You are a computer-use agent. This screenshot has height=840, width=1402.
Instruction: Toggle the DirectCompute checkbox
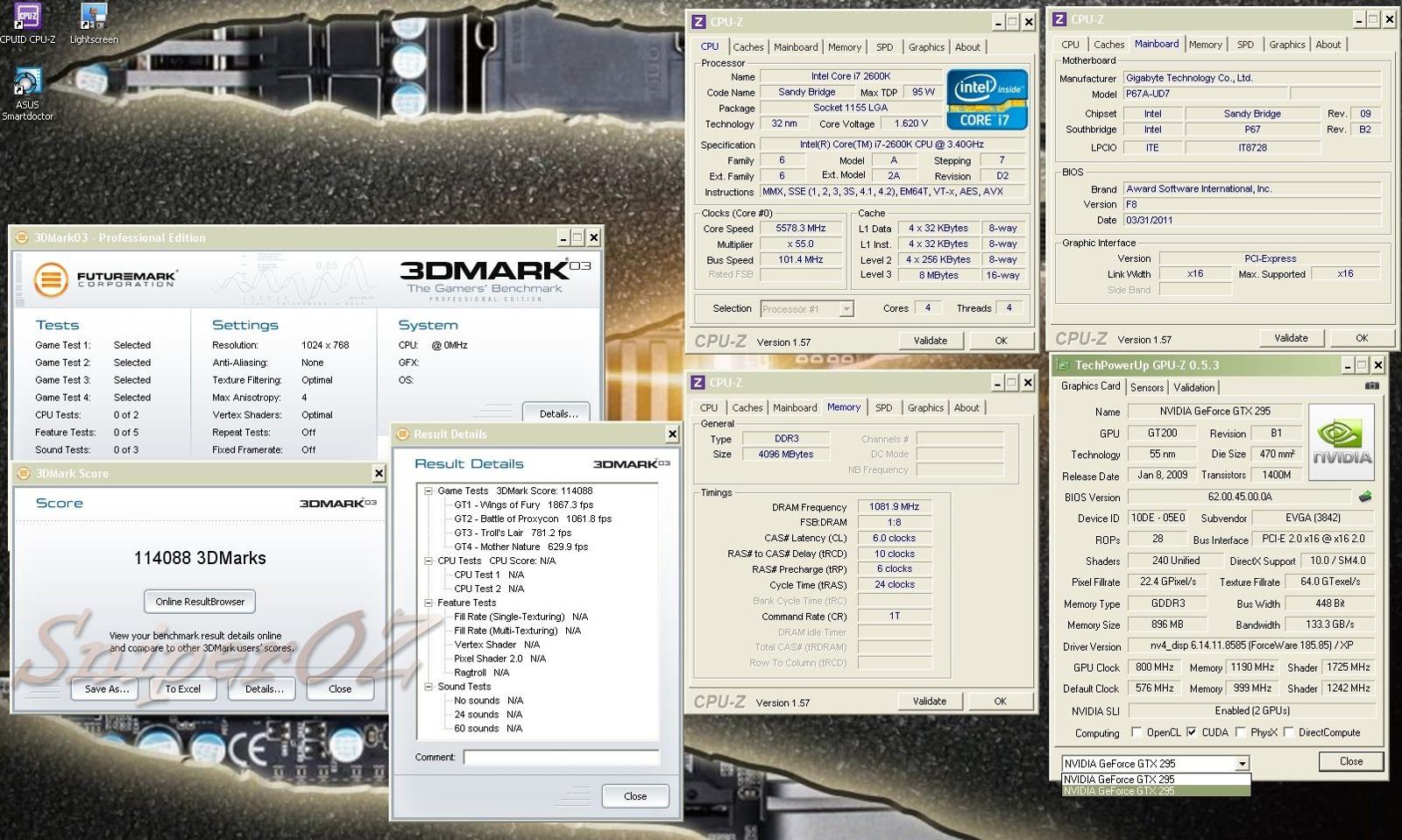[x=1288, y=732]
